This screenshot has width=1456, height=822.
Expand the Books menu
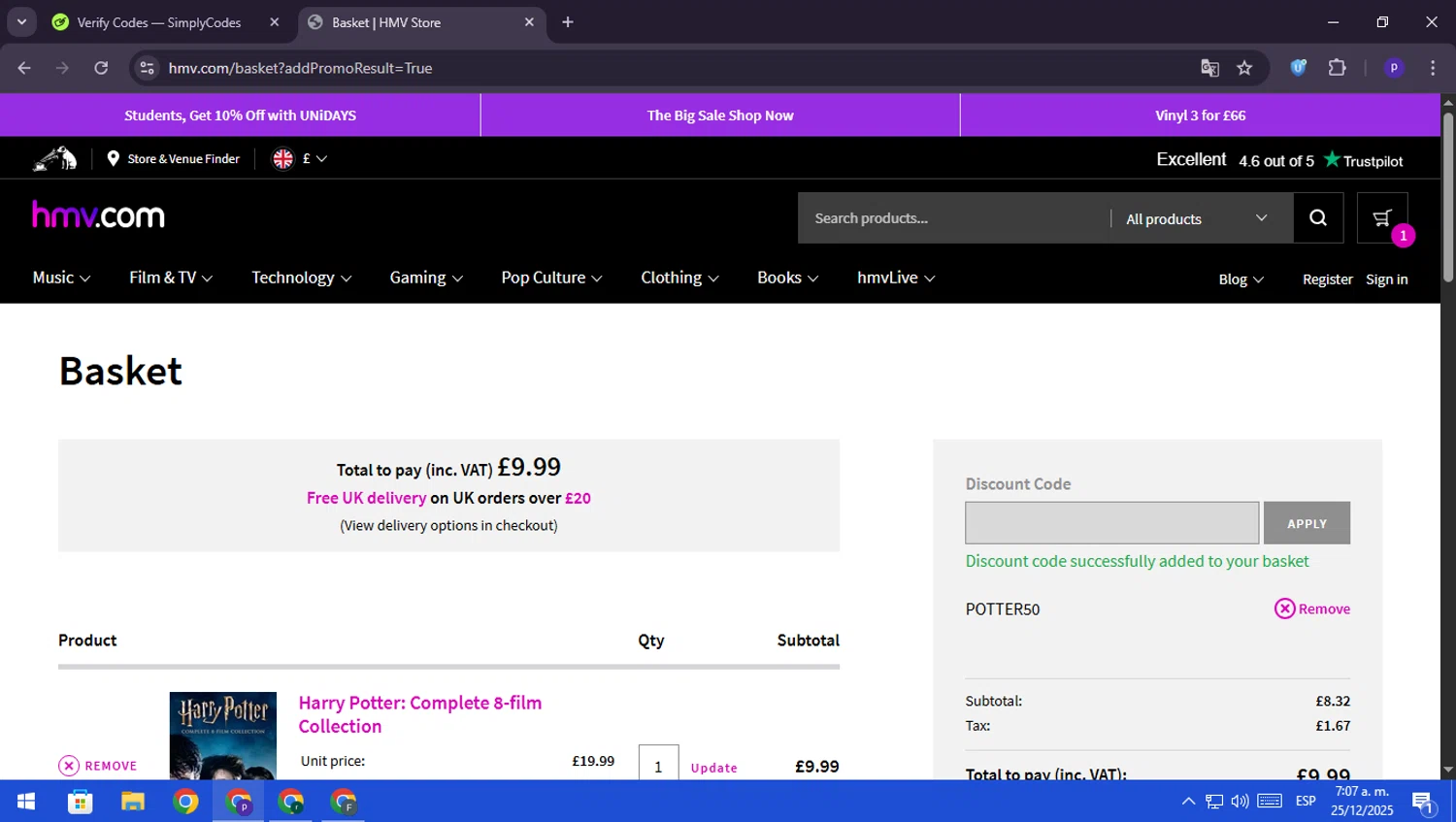(x=787, y=278)
